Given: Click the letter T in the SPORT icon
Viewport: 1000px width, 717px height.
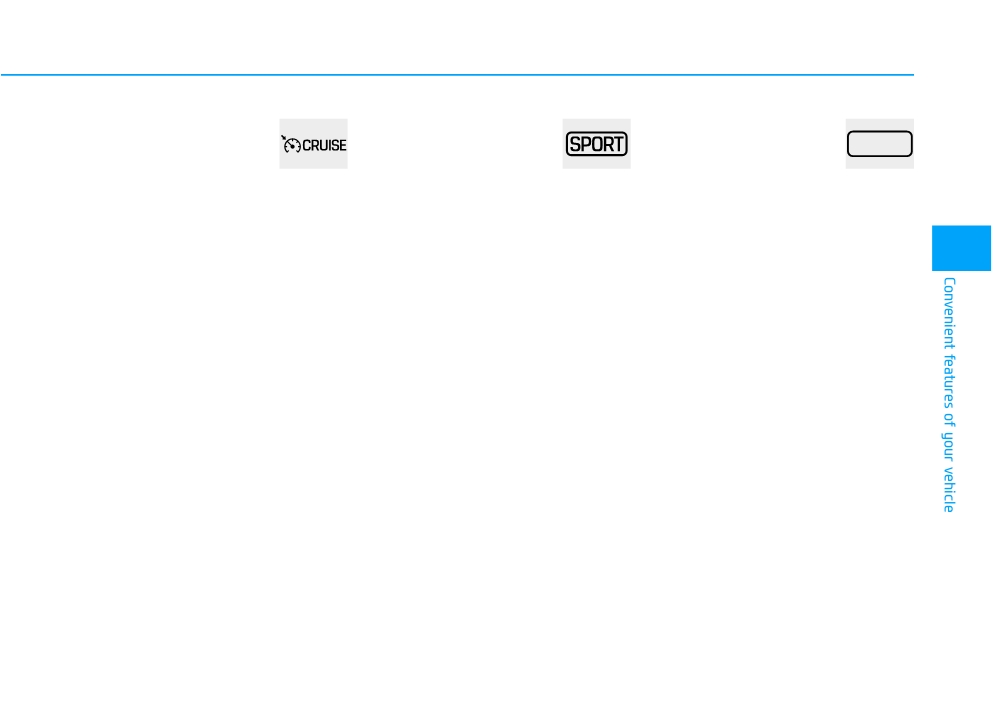Looking at the screenshot, I should coord(617,144).
